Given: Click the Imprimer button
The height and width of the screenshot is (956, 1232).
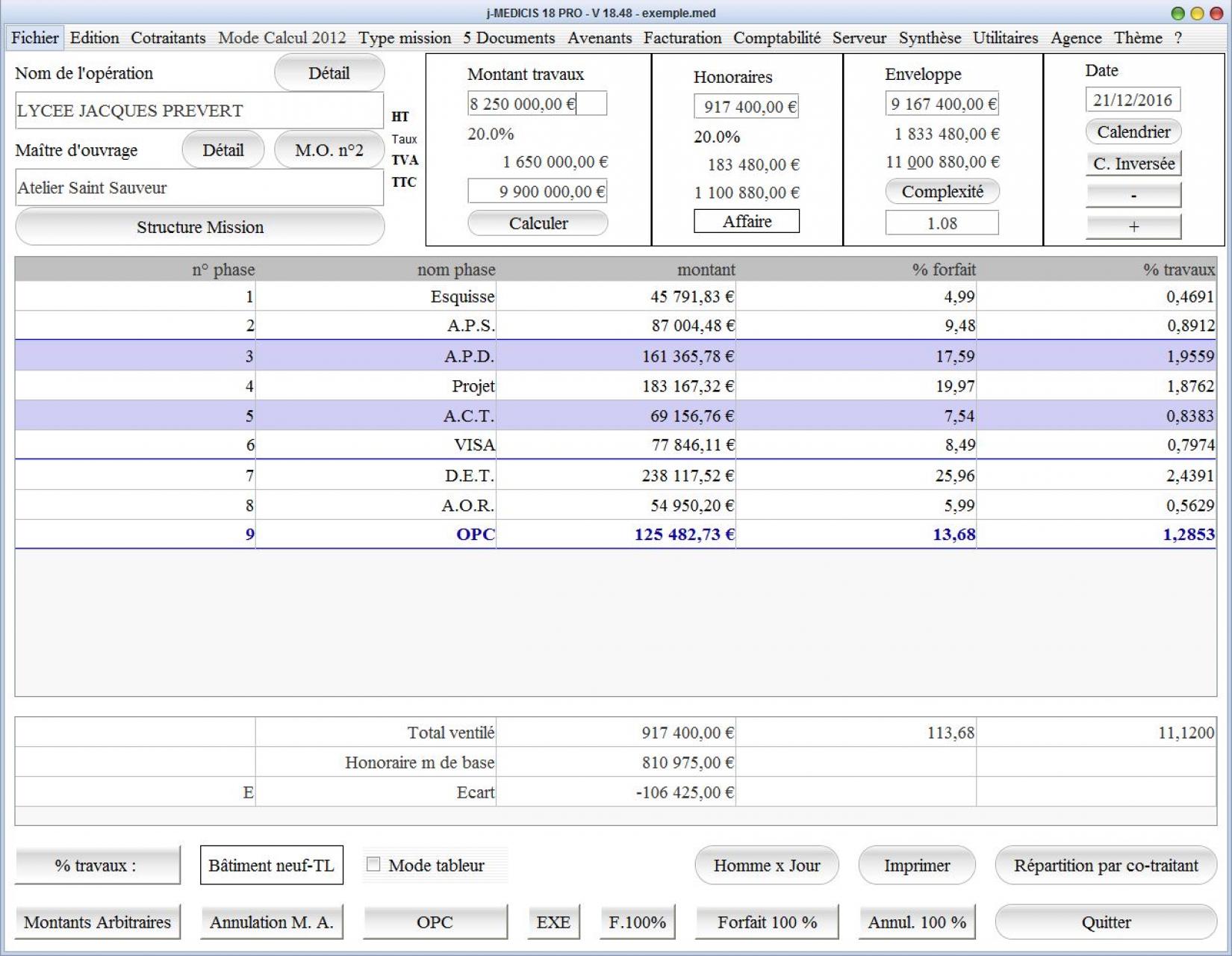Looking at the screenshot, I should click(x=917, y=866).
